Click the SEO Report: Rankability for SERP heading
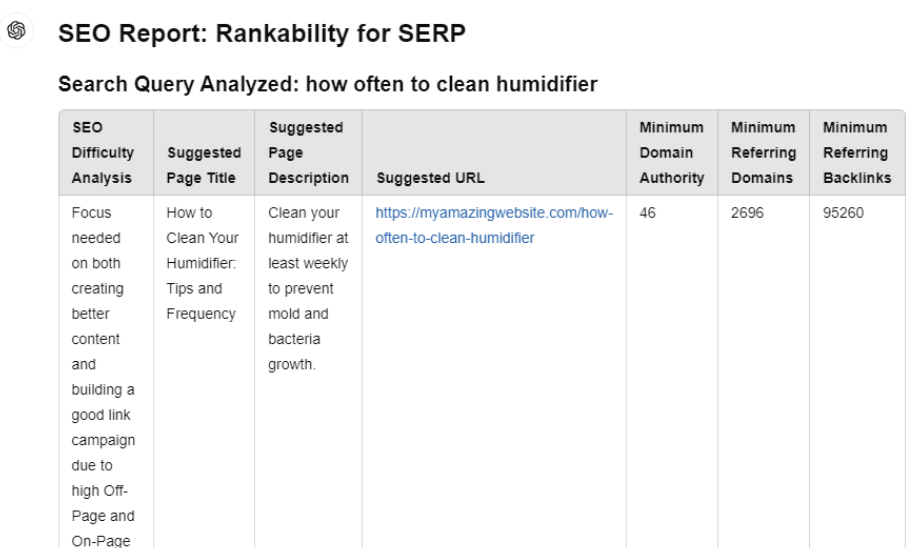920x548 pixels. (x=262, y=33)
